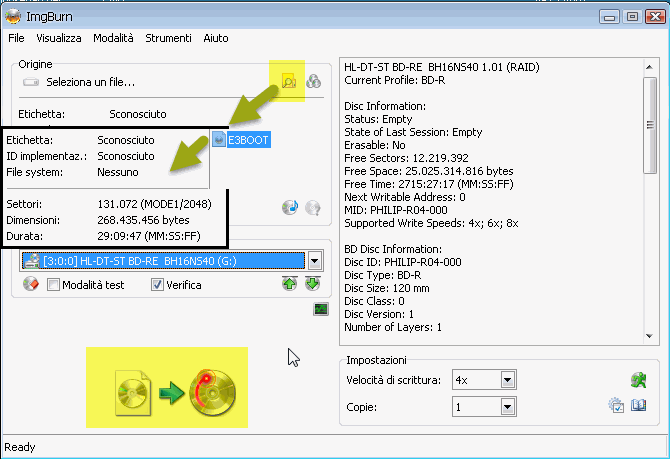Open the Velocità di scrittura dropdown
Viewport: 670px width, 459px height.
508,380
